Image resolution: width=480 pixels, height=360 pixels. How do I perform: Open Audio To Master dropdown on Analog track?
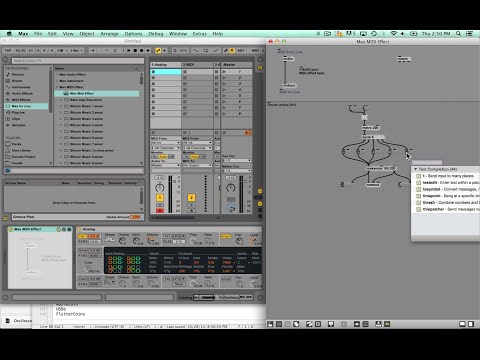coord(166,165)
